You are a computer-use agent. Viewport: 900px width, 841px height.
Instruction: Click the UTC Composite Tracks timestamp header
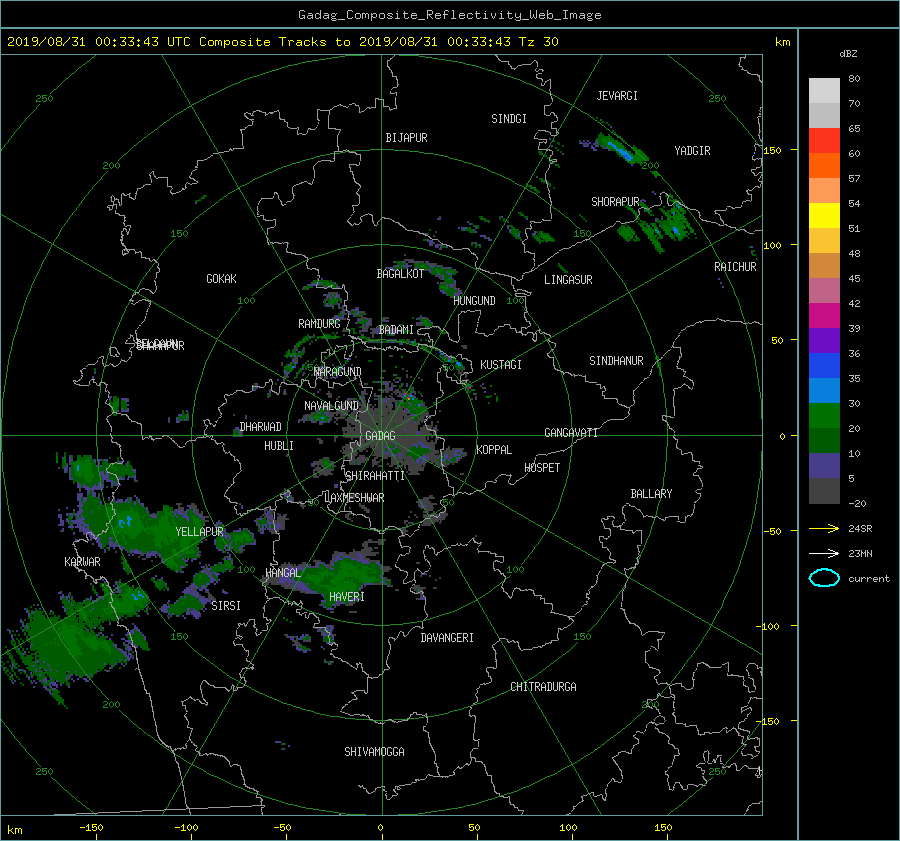point(282,42)
